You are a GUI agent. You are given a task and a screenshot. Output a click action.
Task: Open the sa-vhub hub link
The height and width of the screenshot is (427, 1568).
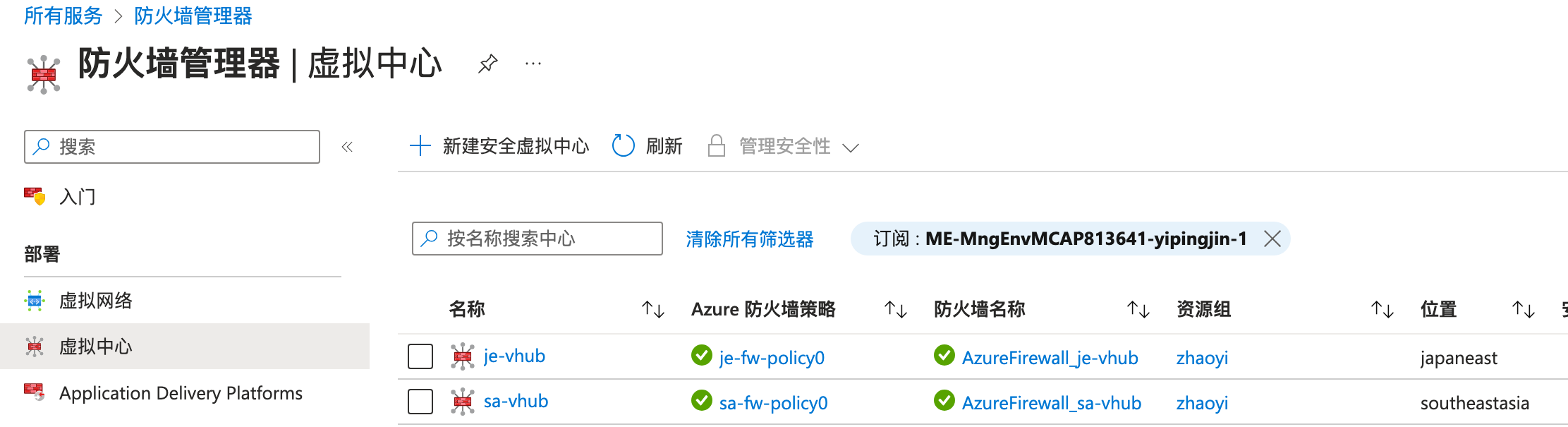(x=516, y=401)
